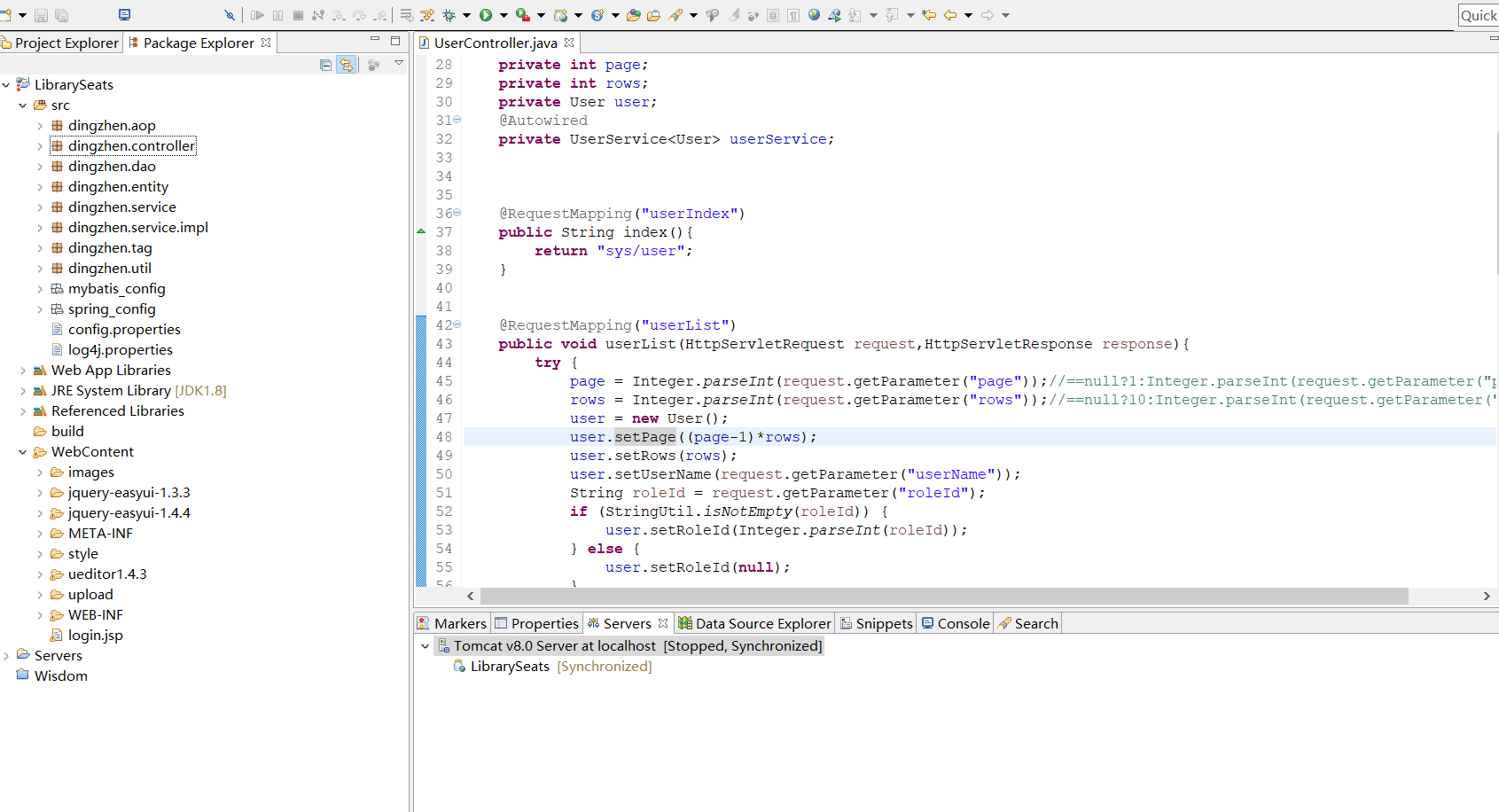
Task: Click the Disconnect debug icon
Action: [x=317, y=15]
